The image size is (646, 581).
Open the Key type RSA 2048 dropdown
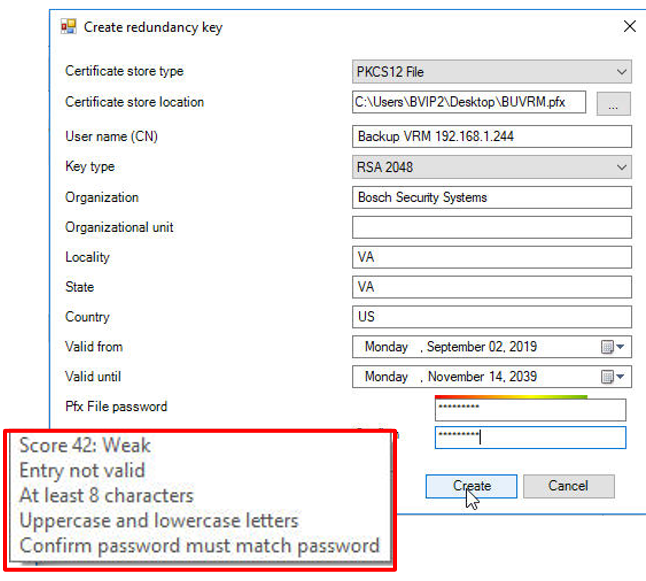pyautogui.click(x=492, y=167)
